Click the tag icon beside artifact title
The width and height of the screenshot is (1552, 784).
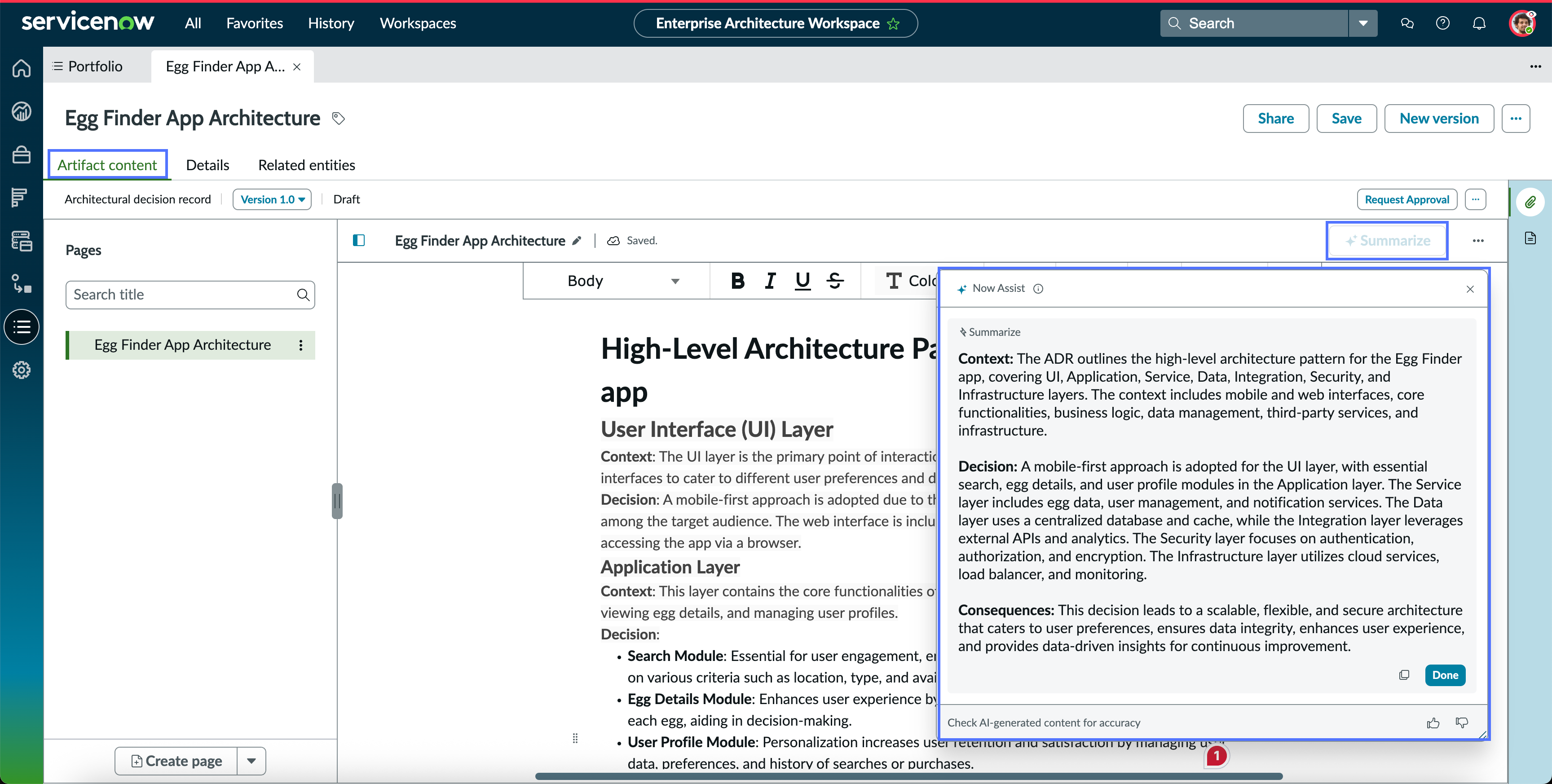pyautogui.click(x=339, y=118)
